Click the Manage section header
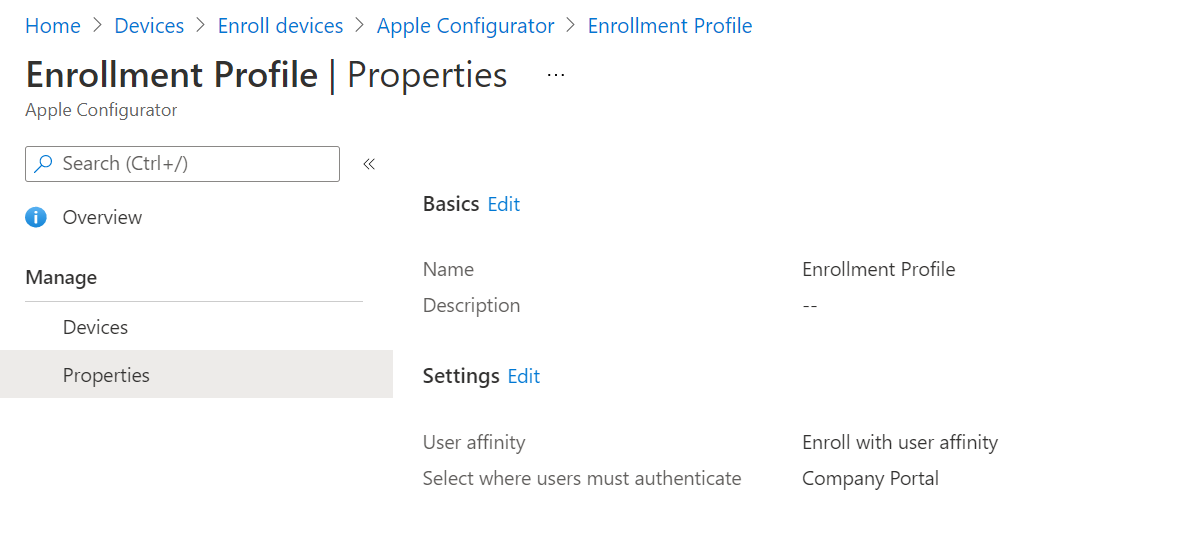The image size is (1192, 551). pyautogui.click(x=61, y=277)
